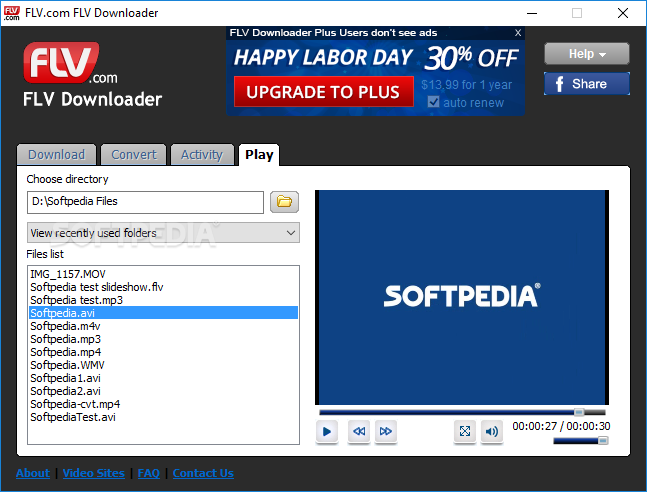Select SoftpediaTest.avi file
The image size is (647, 492).
click(163, 417)
